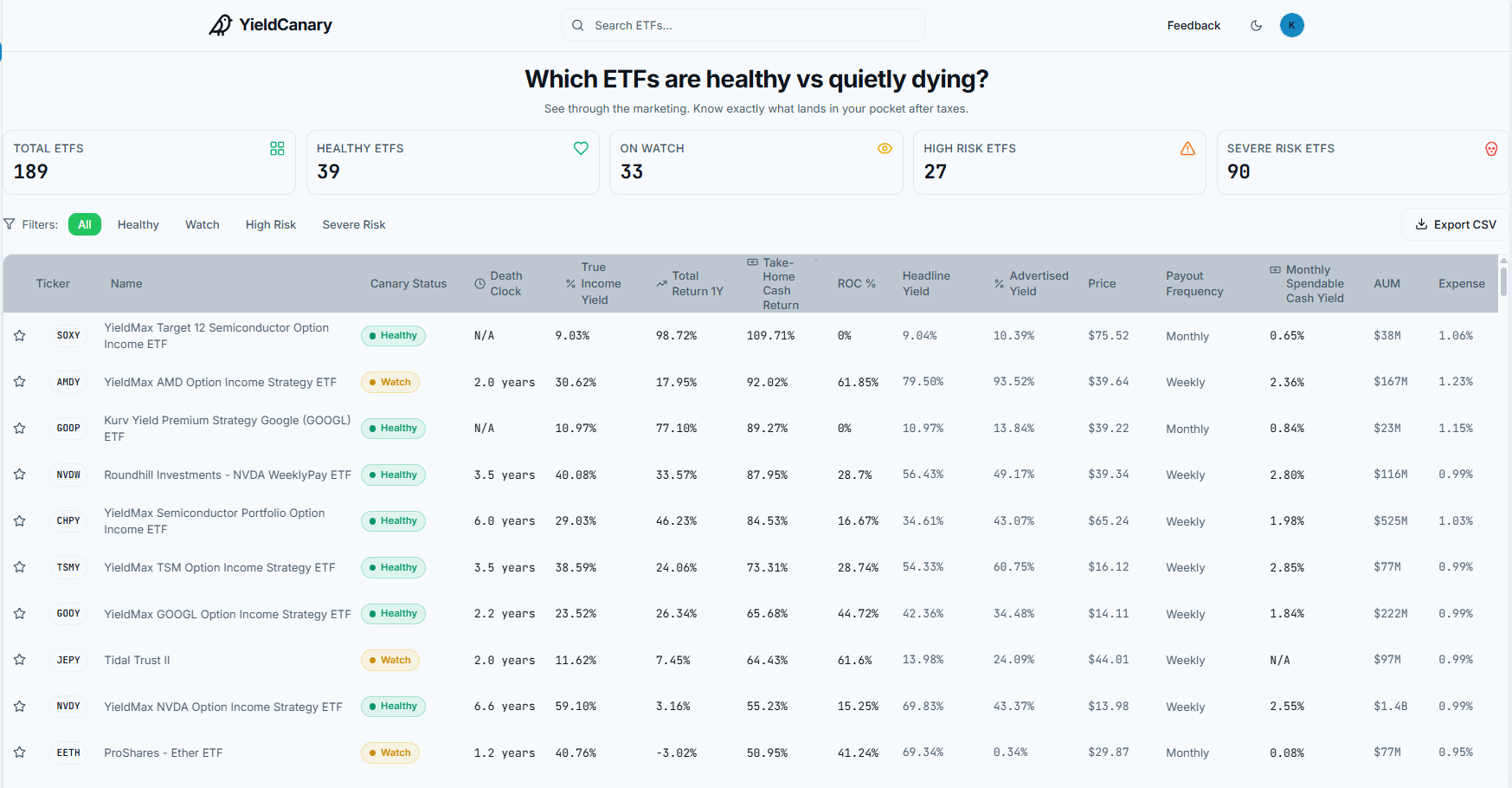Click the True Income Yield percent icon

pos(570,284)
